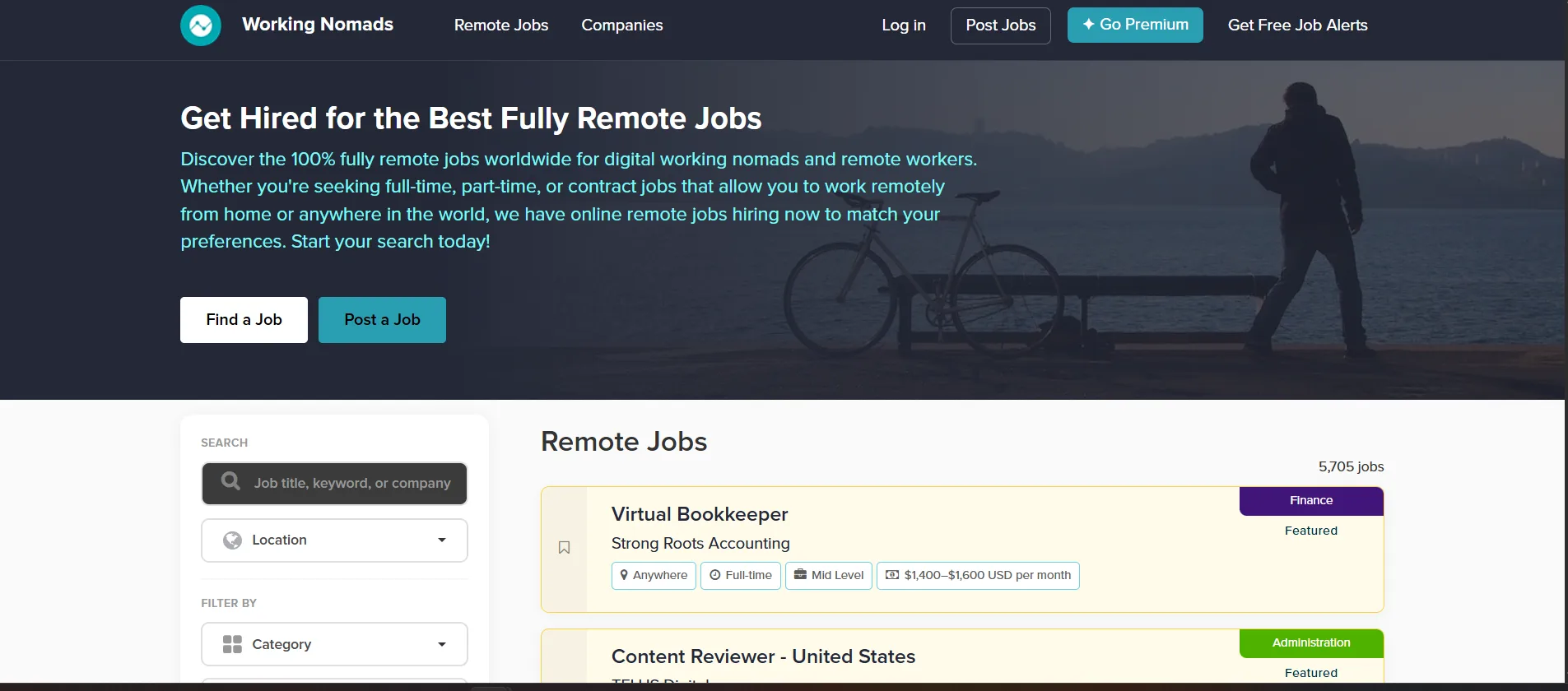The width and height of the screenshot is (1568, 691).
Task: Open Strong Roots Accounting company
Action: pos(700,544)
